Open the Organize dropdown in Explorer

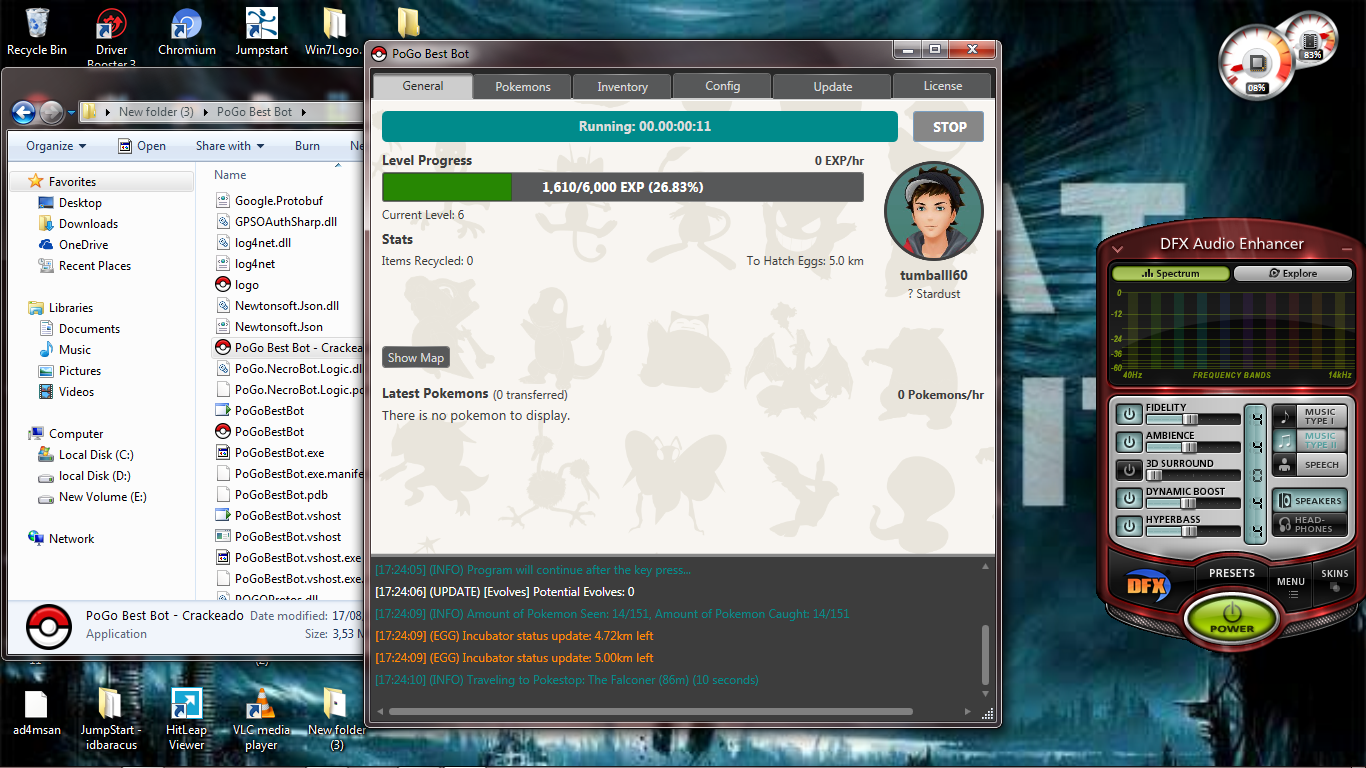tap(56, 146)
